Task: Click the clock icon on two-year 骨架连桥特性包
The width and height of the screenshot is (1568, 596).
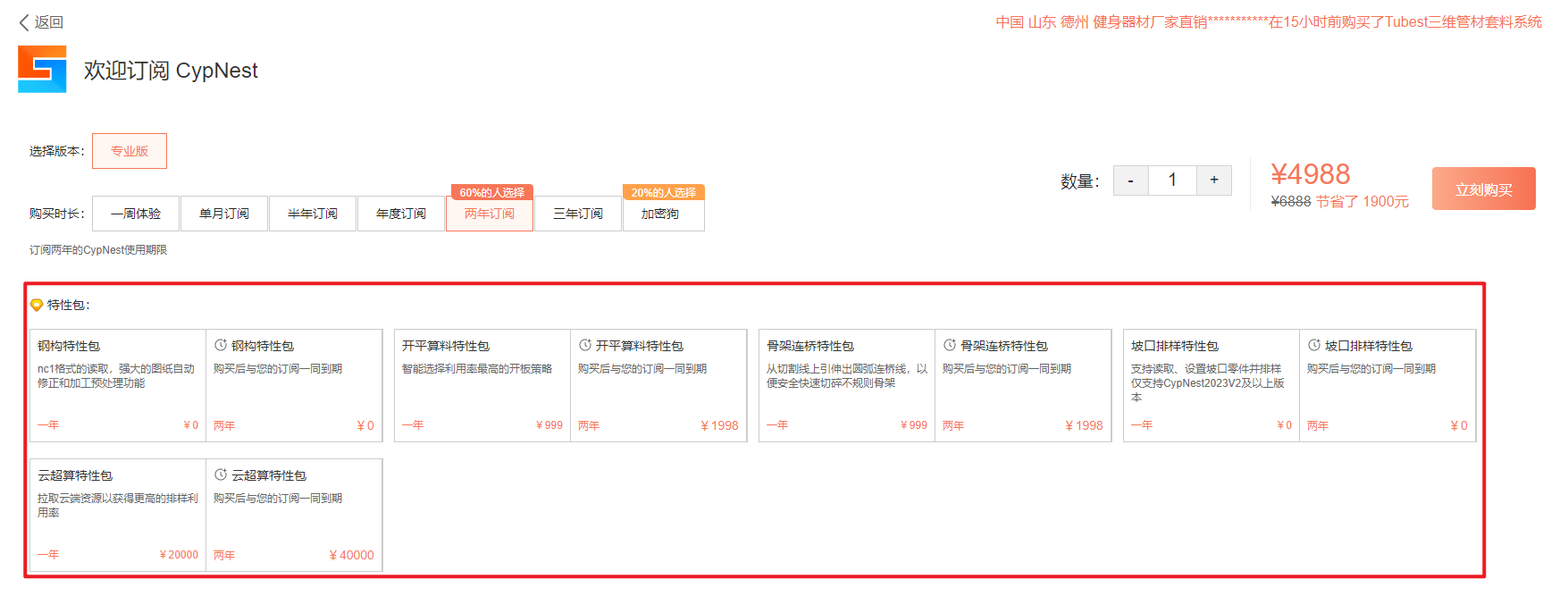Action: click(x=950, y=345)
